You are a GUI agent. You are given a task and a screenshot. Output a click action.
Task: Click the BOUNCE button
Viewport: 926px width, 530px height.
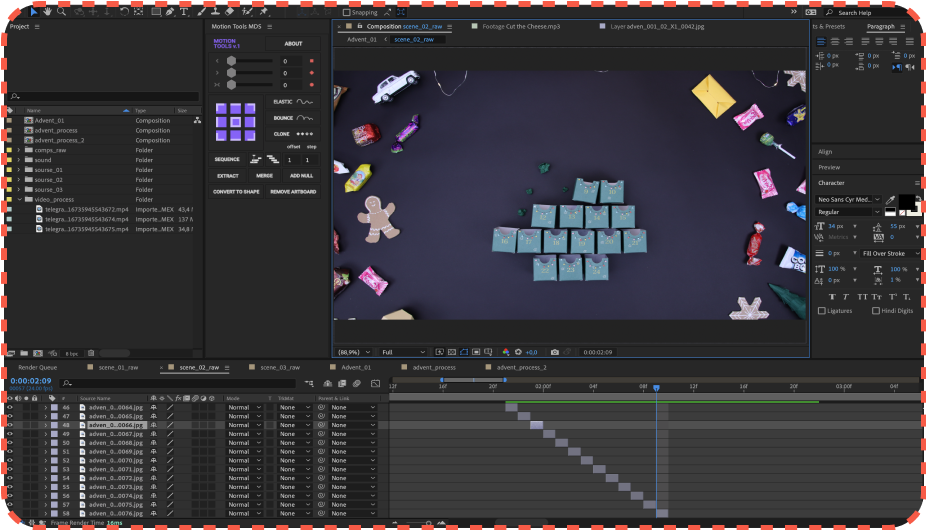pos(293,118)
